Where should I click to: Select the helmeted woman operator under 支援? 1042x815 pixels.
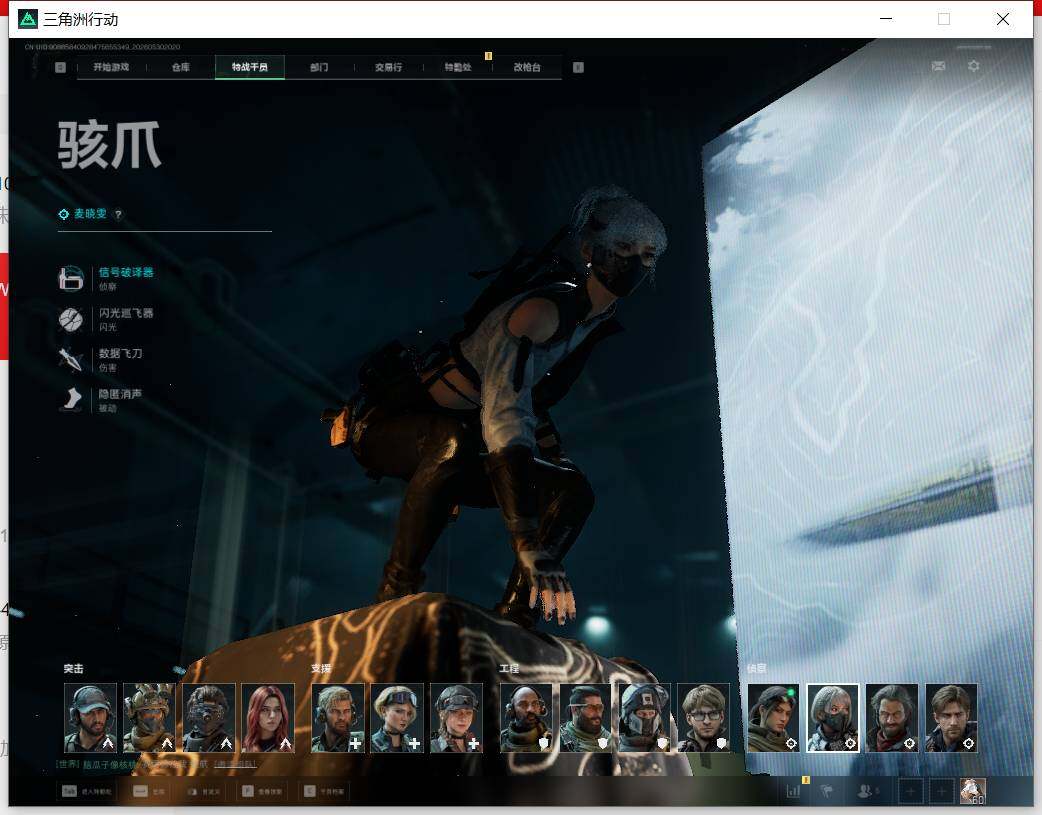457,718
